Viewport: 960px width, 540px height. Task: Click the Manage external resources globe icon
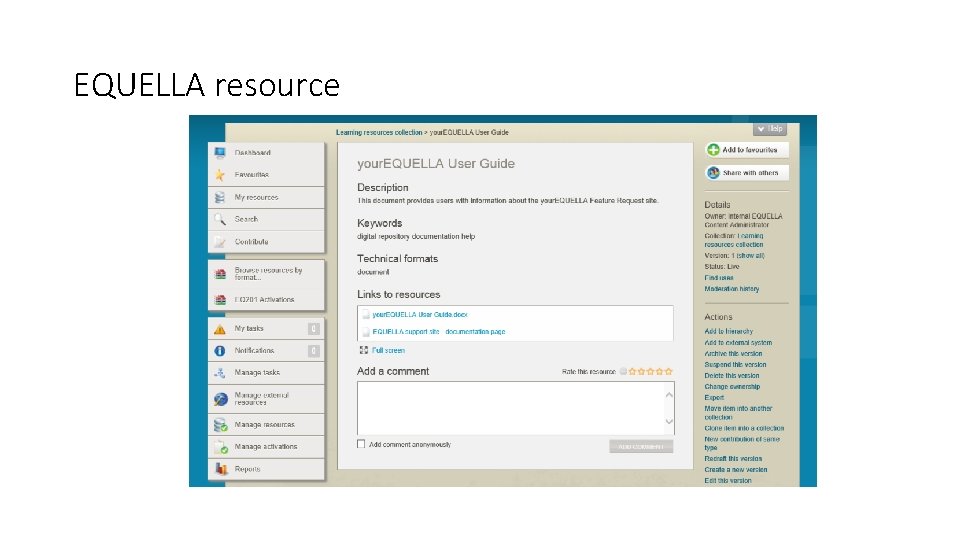coord(220,399)
